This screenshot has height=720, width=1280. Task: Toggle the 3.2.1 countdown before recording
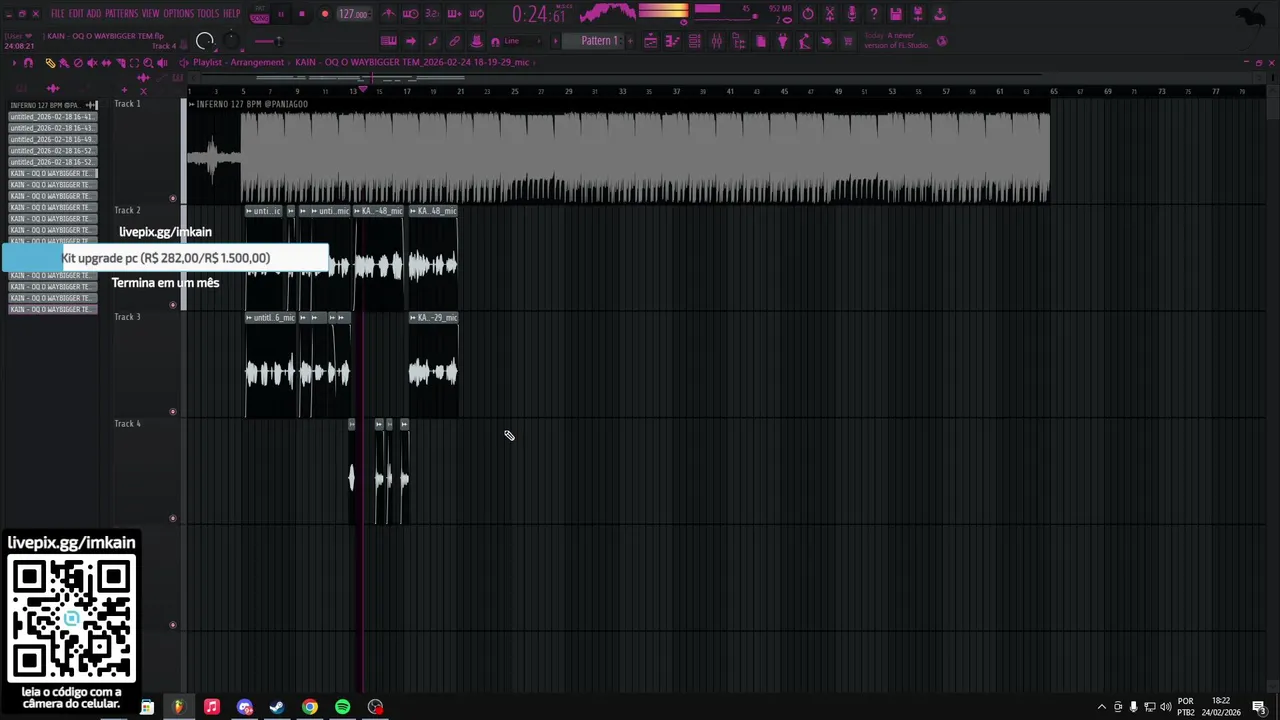(432, 14)
